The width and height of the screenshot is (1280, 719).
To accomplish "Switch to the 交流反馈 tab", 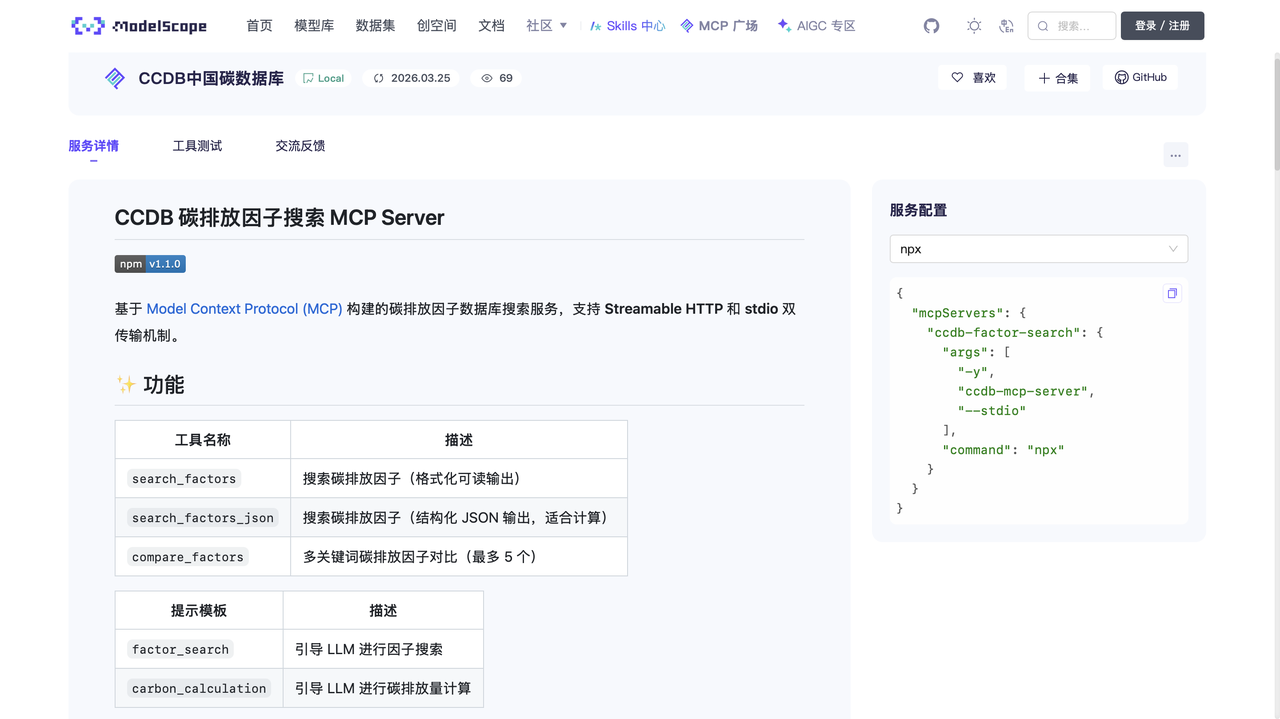I will pyautogui.click(x=300, y=146).
